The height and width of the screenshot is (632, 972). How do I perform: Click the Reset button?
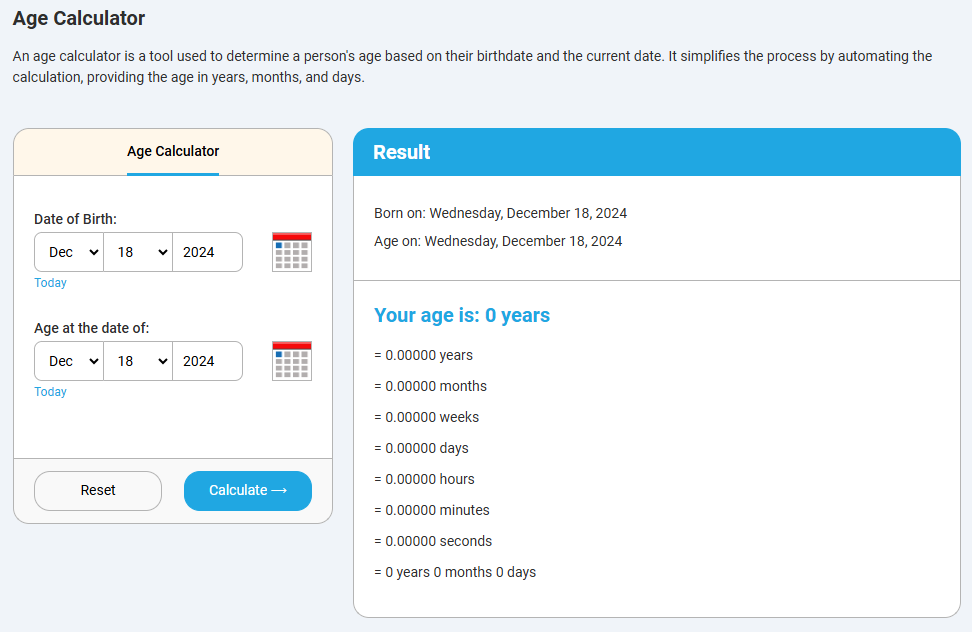pos(98,491)
